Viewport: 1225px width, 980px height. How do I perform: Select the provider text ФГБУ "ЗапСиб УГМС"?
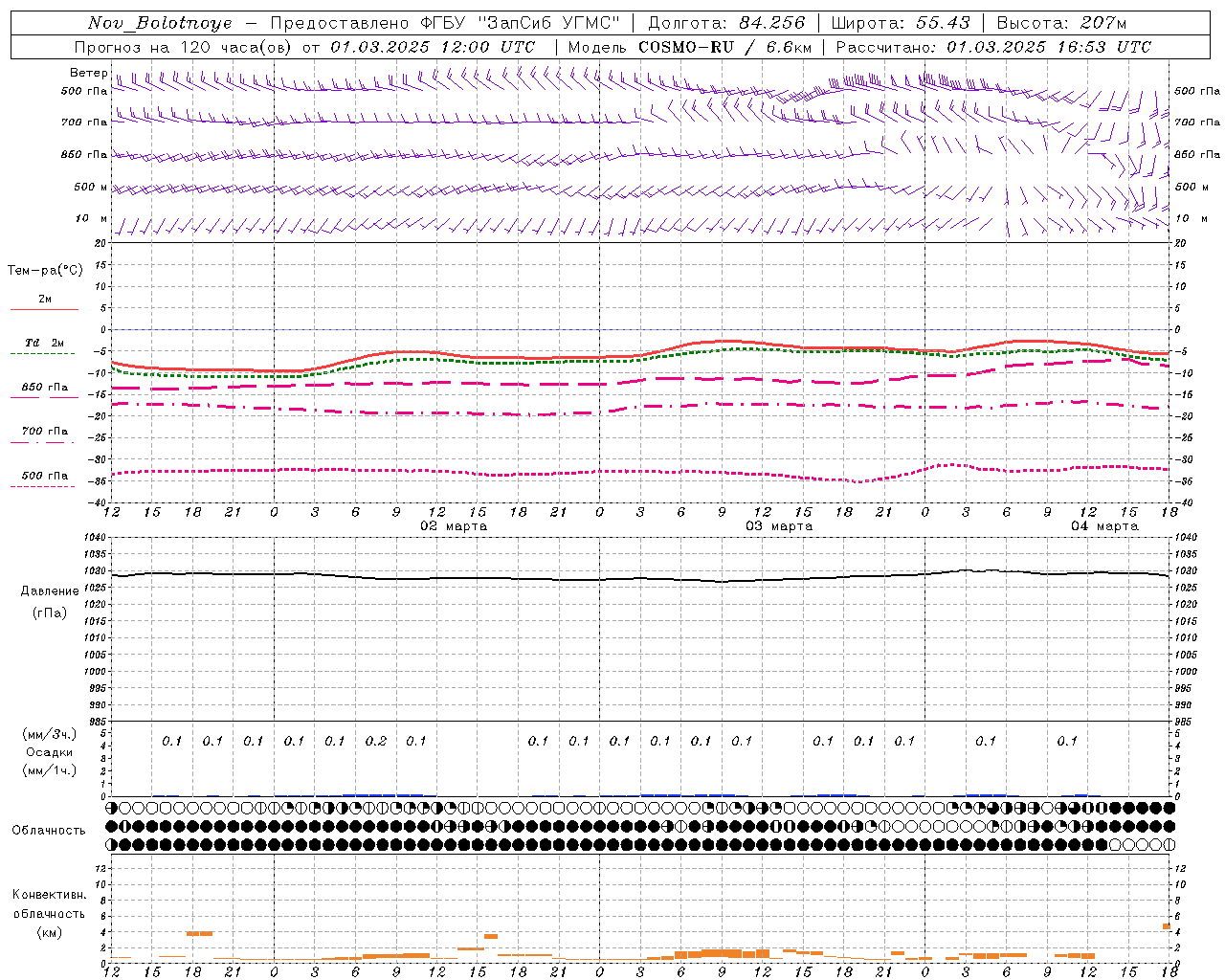coord(521,23)
